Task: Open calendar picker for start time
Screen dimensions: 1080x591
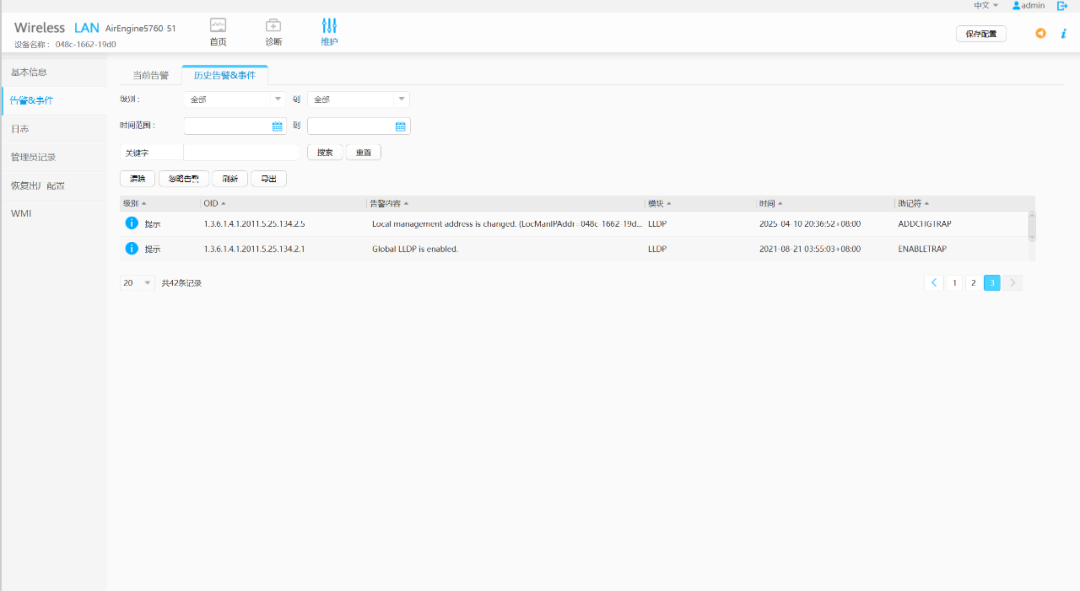Action: (277, 126)
